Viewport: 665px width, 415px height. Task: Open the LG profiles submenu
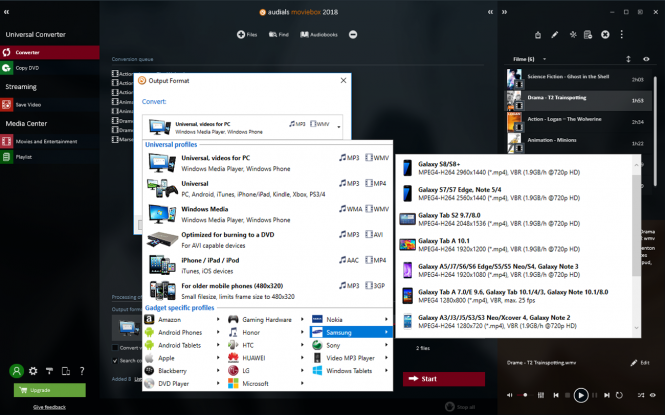pyautogui.click(x=266, y=370)
